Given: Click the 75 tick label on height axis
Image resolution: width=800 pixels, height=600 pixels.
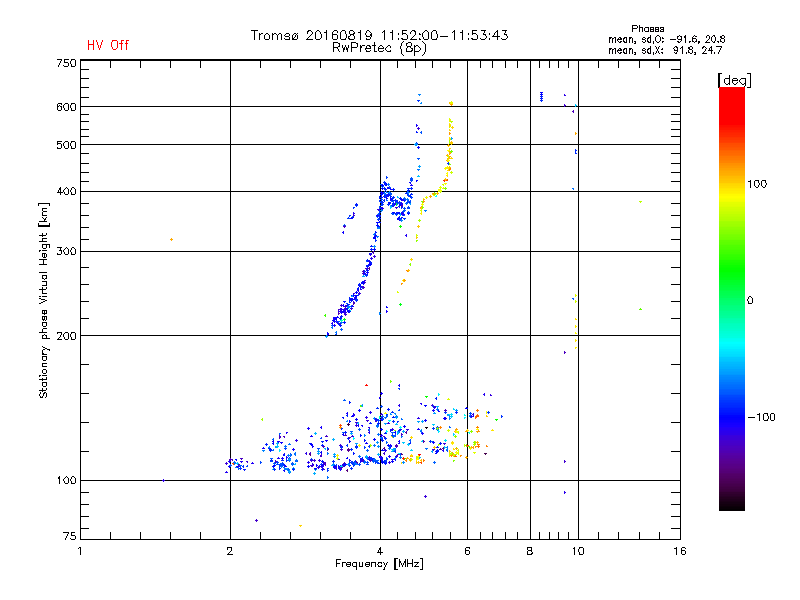Looking at the screenshot, I should coord(69,535).
